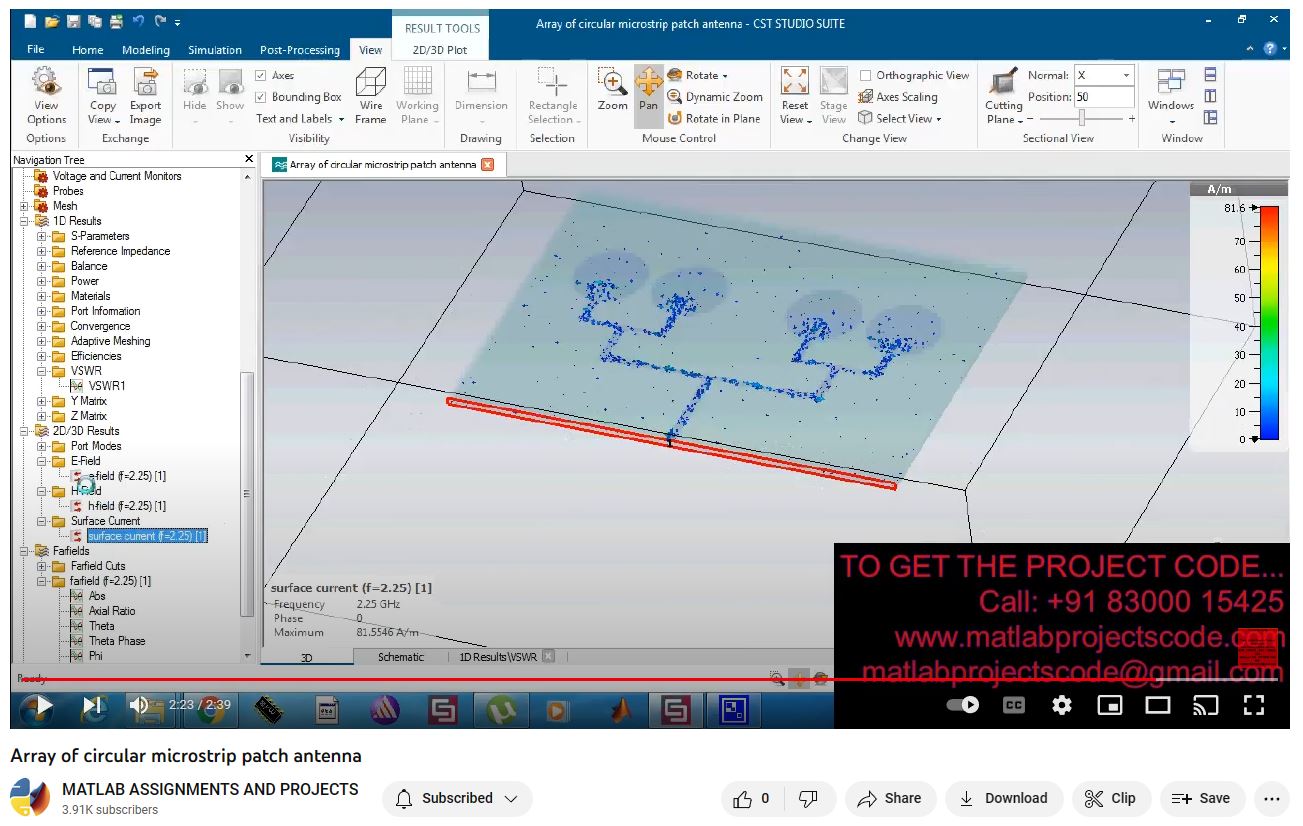Click the Clip button

1111,798
